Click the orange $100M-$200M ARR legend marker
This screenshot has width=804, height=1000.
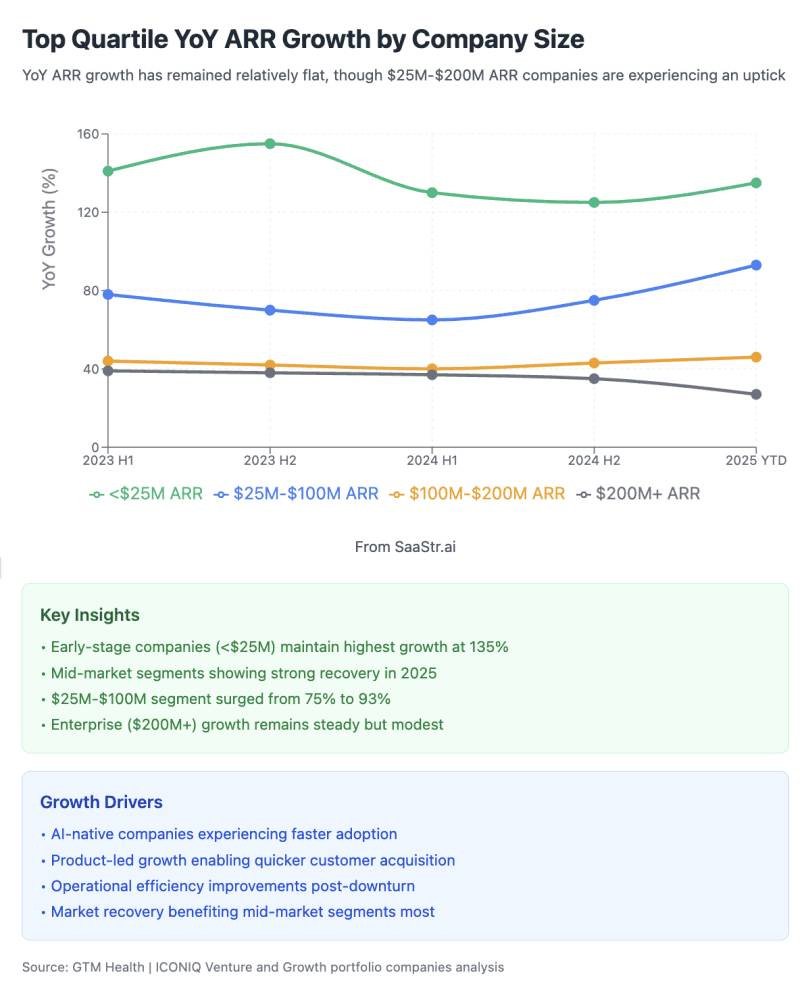[x=398, y=494]
